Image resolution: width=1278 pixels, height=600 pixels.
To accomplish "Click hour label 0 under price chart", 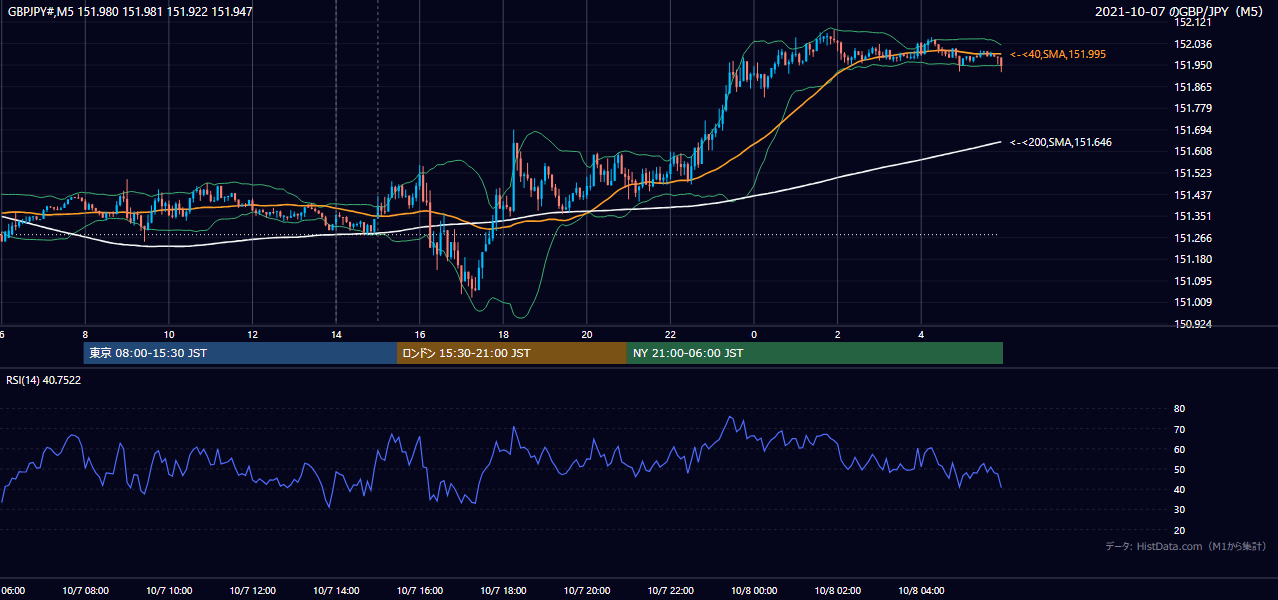I will click(754, 334).
